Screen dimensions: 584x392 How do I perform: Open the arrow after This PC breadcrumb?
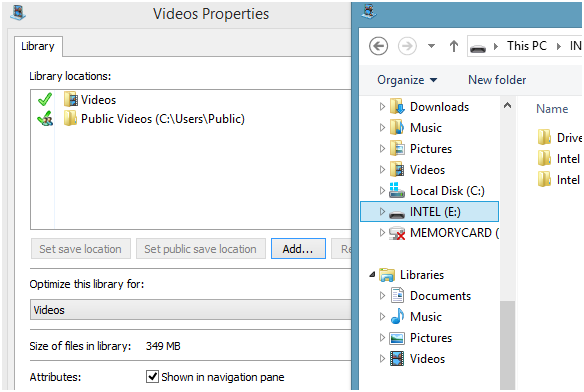click(x=559, y=46)
